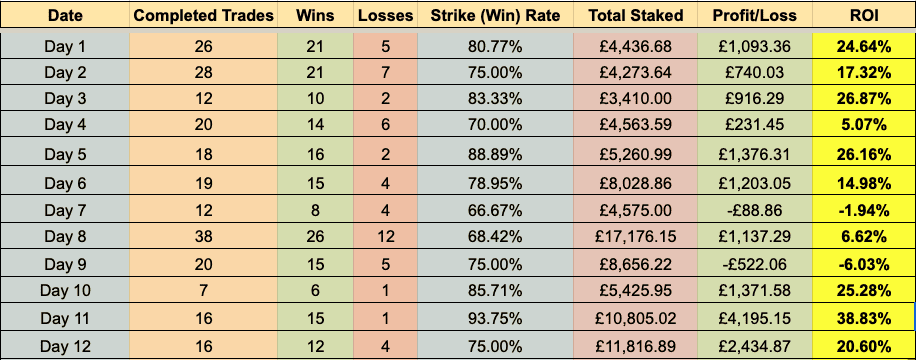Image resolution: width=916 pixels, height=360 pixels.
Task: Click the Day 1 date cell
Action: pyautogui.click(x=65, y=46)
